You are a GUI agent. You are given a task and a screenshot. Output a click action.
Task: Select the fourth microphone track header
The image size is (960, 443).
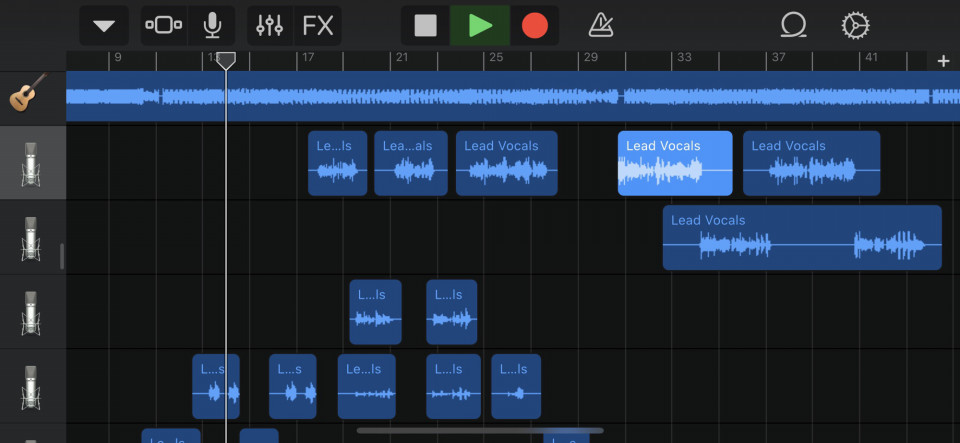32,386
